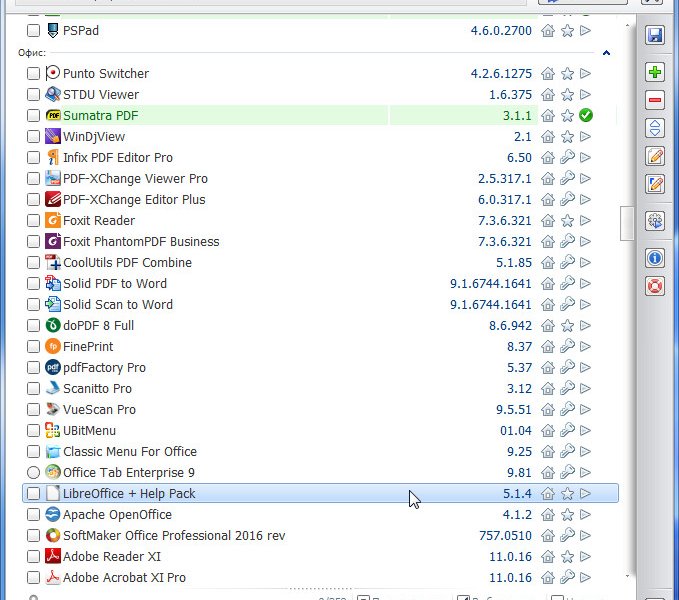
Task: Click play arrow icon for Foxit Reader
Action: 585,221
